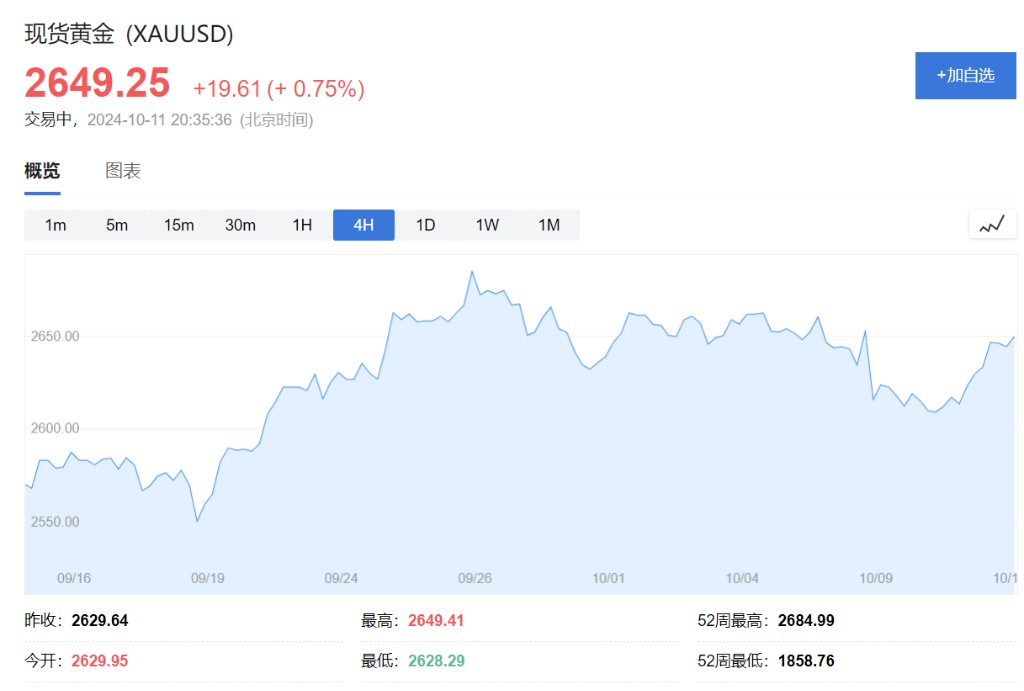This screenshot has height=691, width=1024.
Task: Click the chart peak near 09/26
Action: click(x=472, y=272)
